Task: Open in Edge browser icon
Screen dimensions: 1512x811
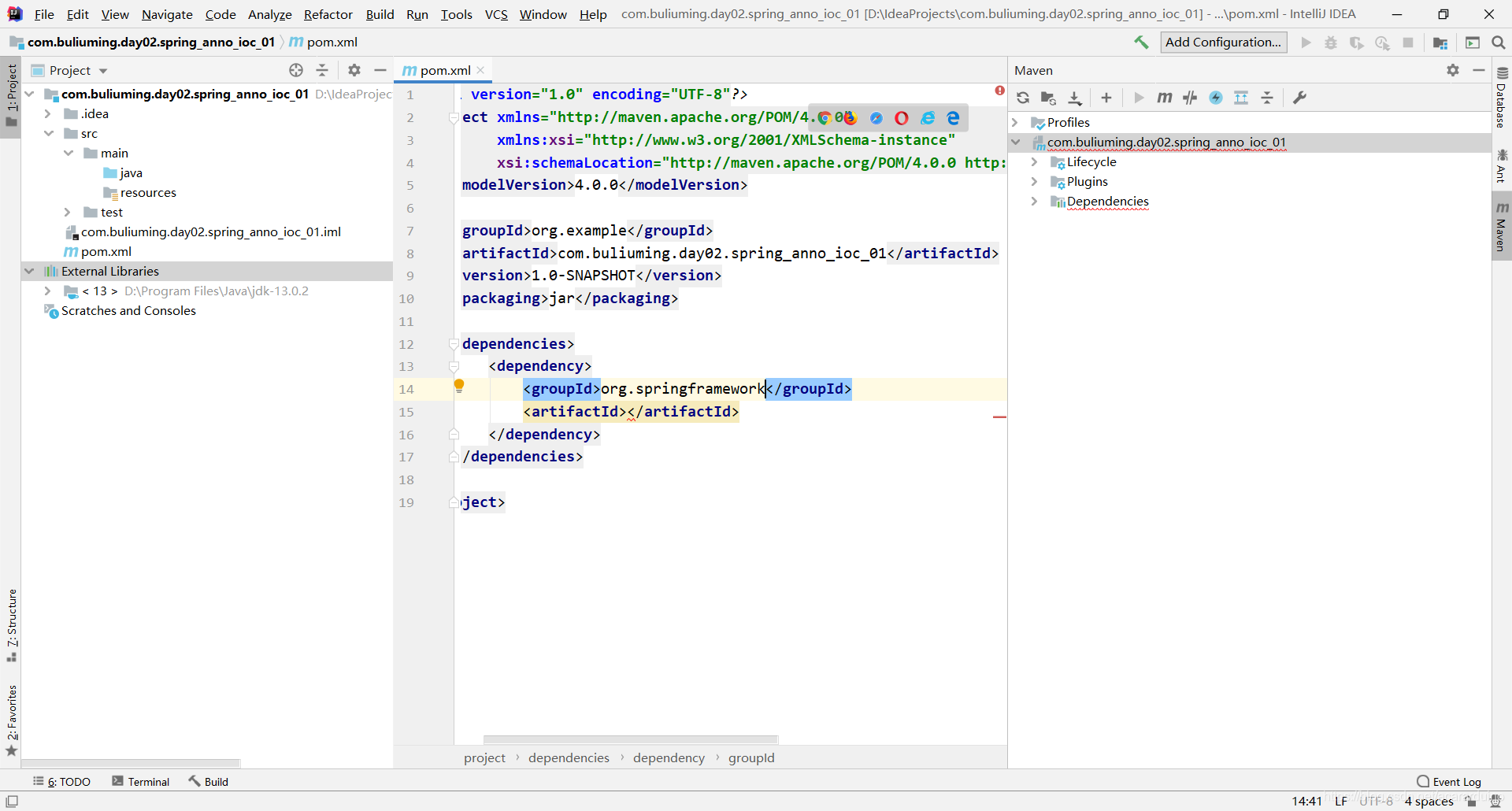Action: pos(953,118)
